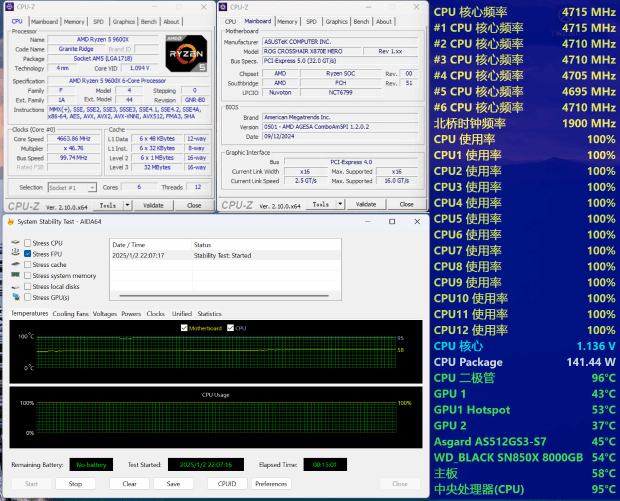The image size is (620, 501).
Task: Open About tab in left CPU-Z
Action: click(171, 22)
